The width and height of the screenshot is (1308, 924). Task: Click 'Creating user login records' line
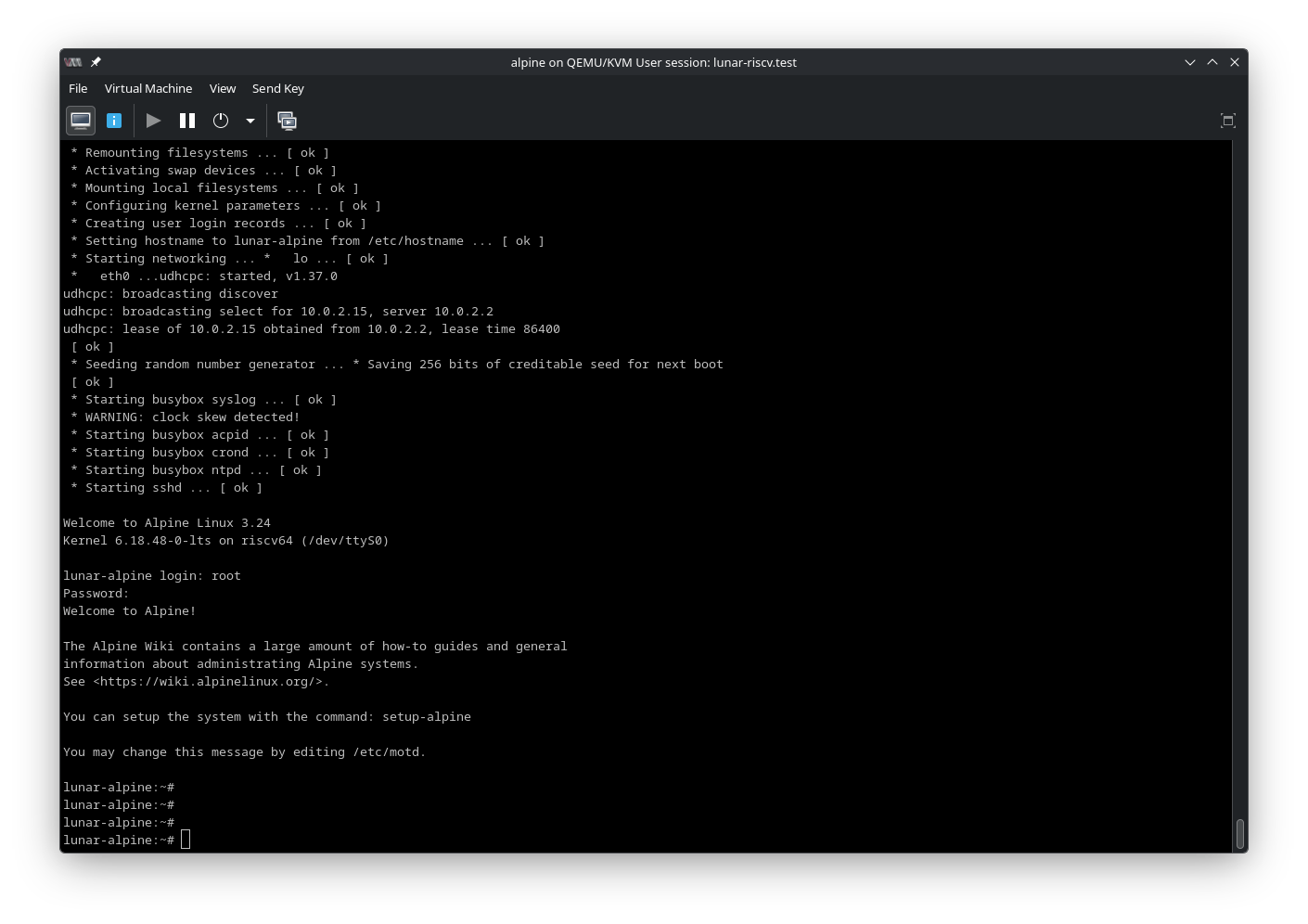click(x=219, y=224)
